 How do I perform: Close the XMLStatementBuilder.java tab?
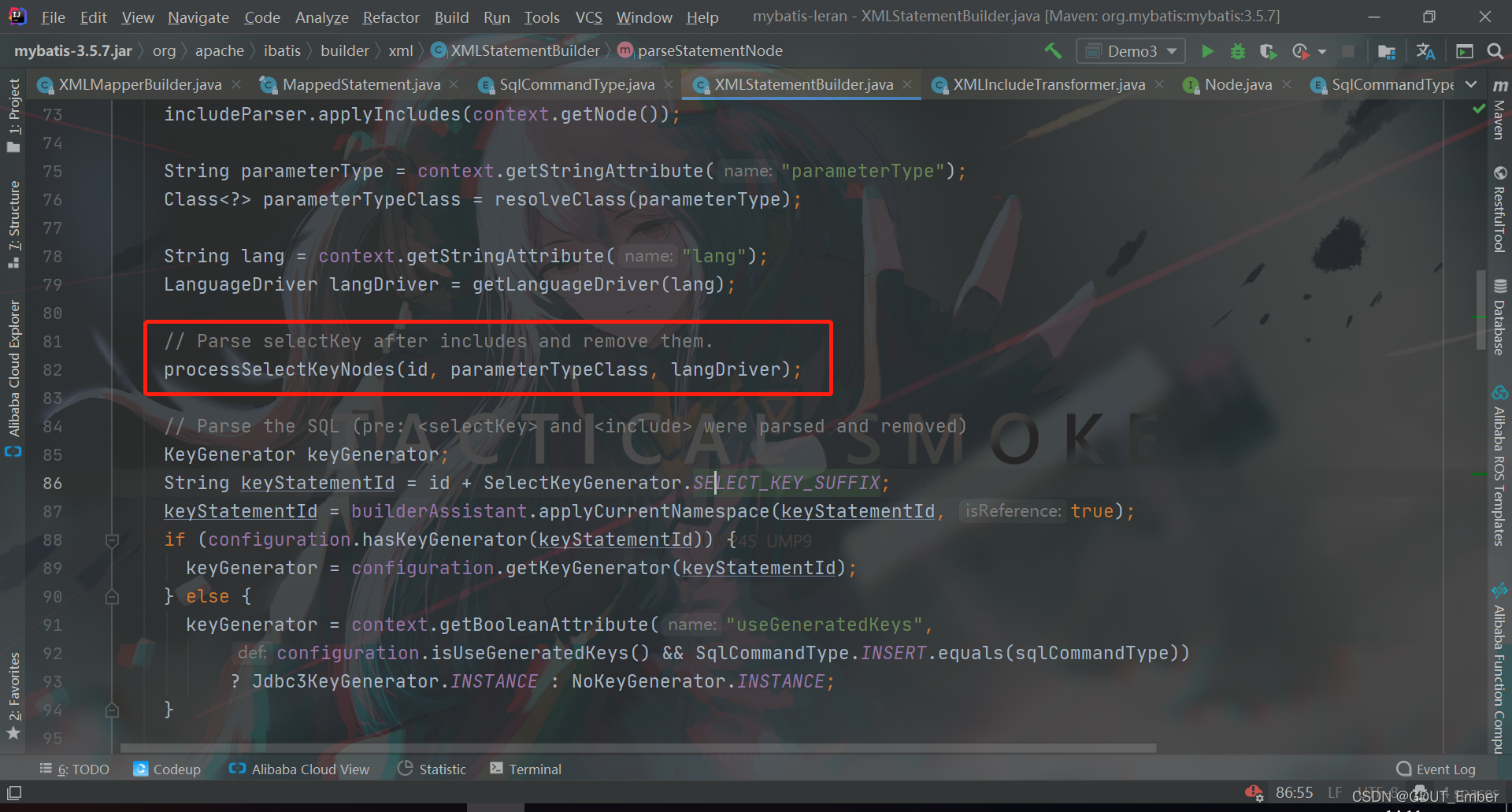tap(907, 84)
